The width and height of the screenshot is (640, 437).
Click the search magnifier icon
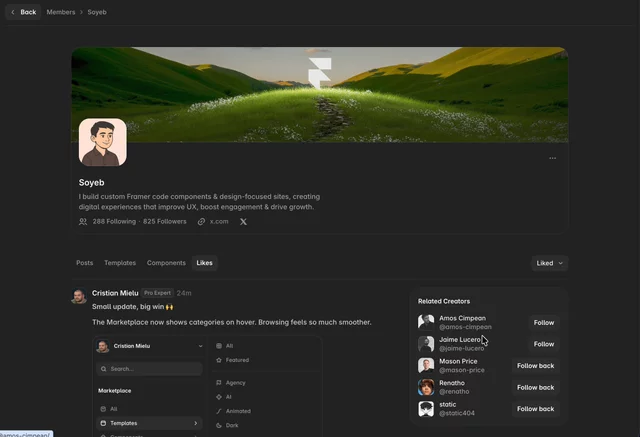pyautogui.click(x=104, y=369)
